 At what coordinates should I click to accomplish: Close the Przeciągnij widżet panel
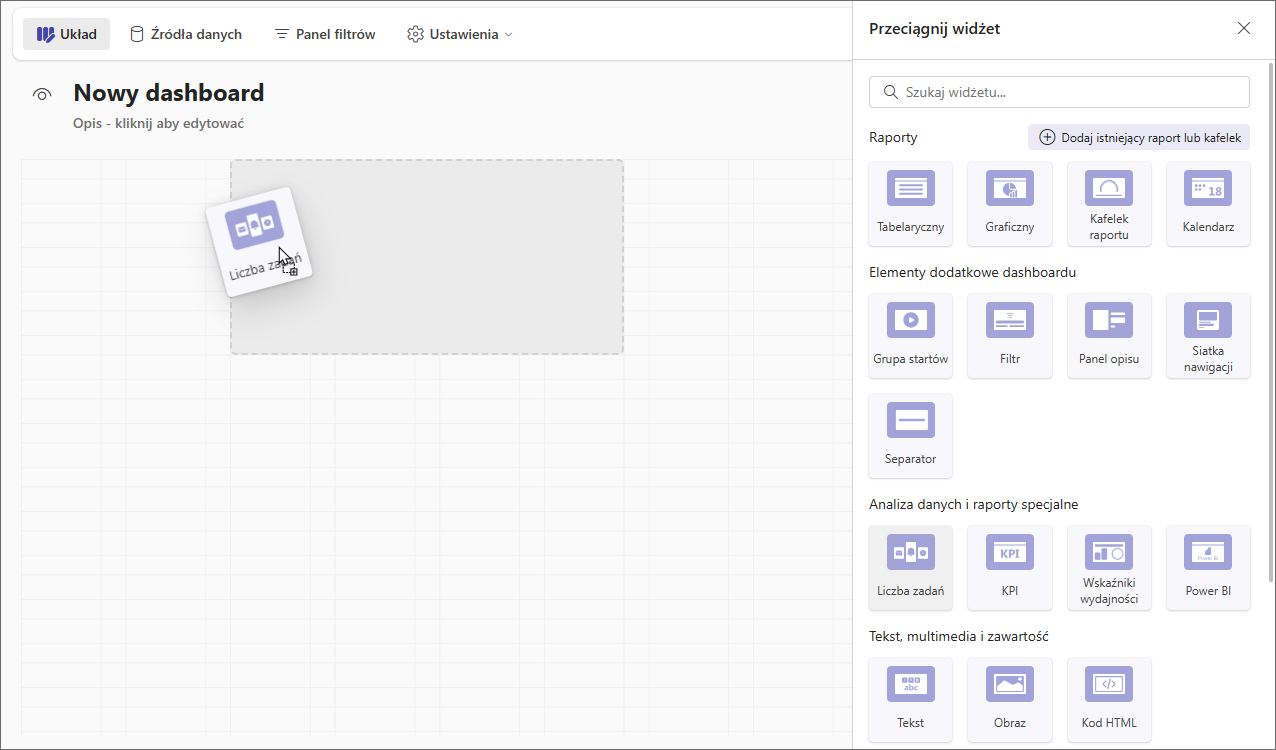pyautogui.click(x=1244, y=28)
